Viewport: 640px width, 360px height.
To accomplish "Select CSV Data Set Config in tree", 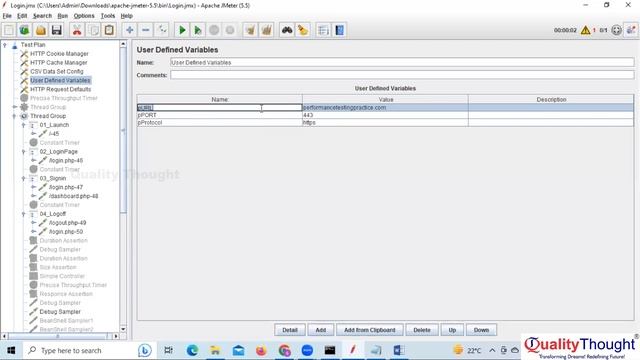I will (57, 71).
